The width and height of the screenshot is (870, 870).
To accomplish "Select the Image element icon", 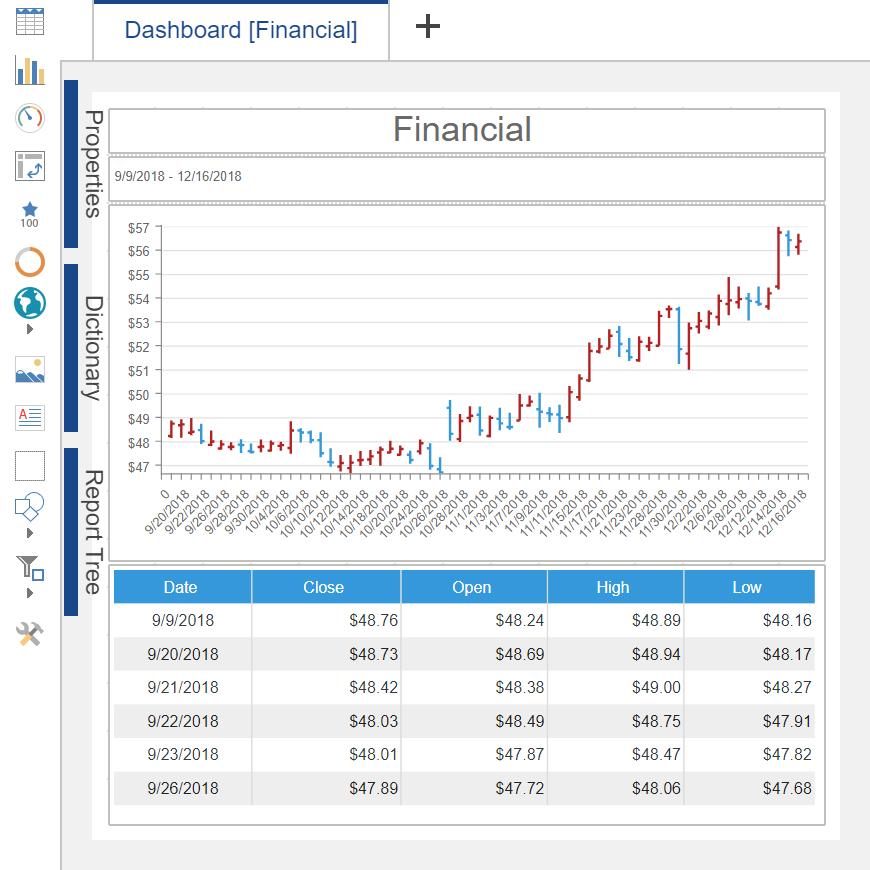I will pyautogui.click(x=30, y=370).
